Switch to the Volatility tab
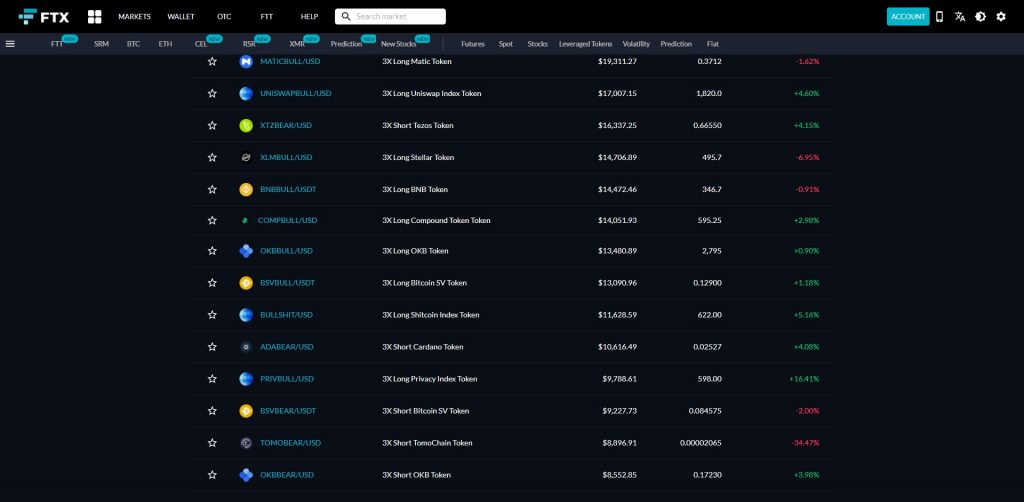Image resolution: width=1024 pixels, height=502 pixels. point(636,44)
